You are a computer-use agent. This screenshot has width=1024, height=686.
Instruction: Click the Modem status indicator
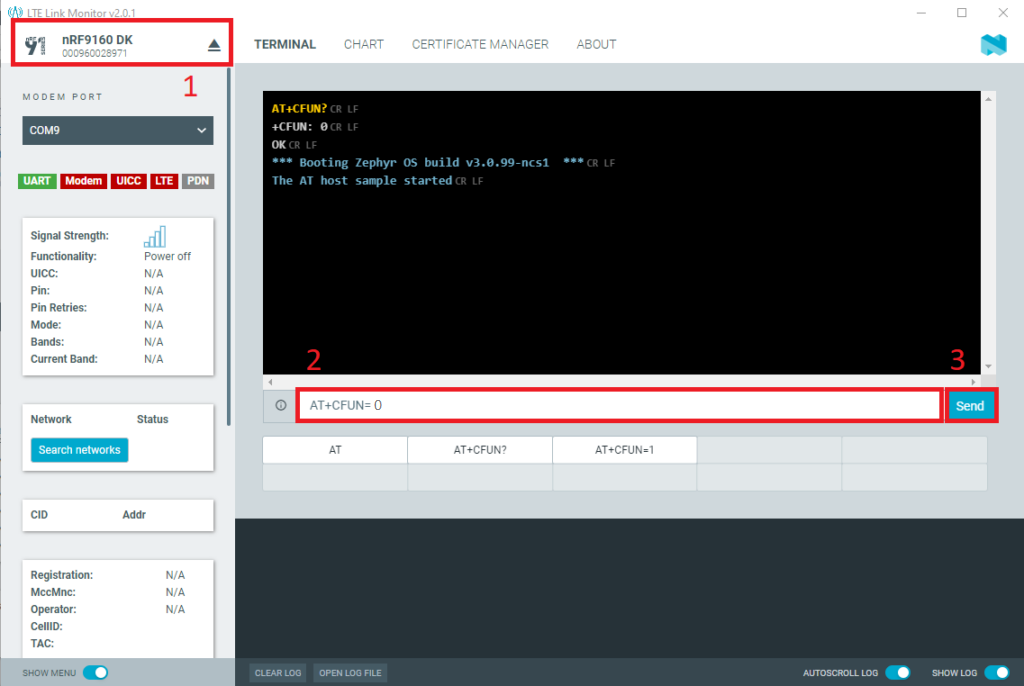[x=84, y=181]
